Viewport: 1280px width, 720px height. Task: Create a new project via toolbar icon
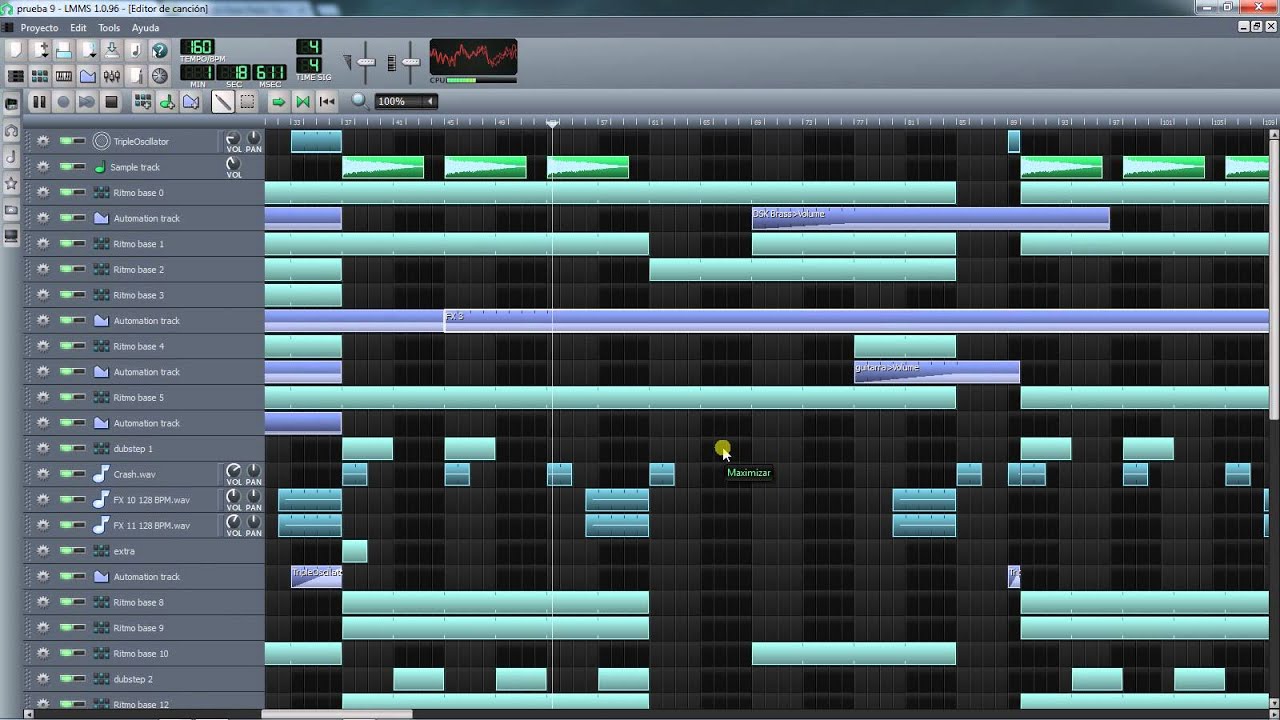[x=16, y=50]
